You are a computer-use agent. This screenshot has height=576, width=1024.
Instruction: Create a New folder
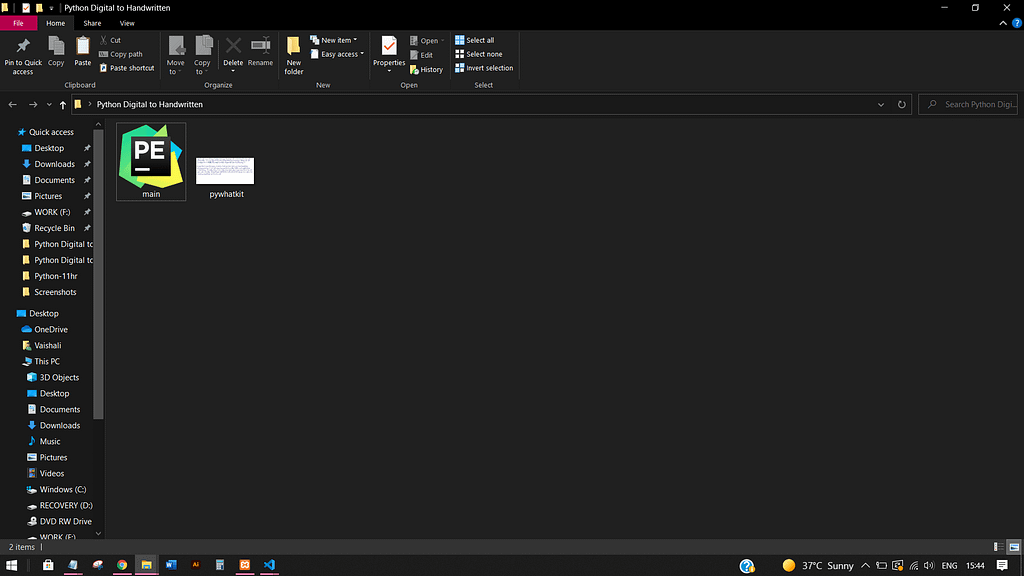tap(293, 54)
